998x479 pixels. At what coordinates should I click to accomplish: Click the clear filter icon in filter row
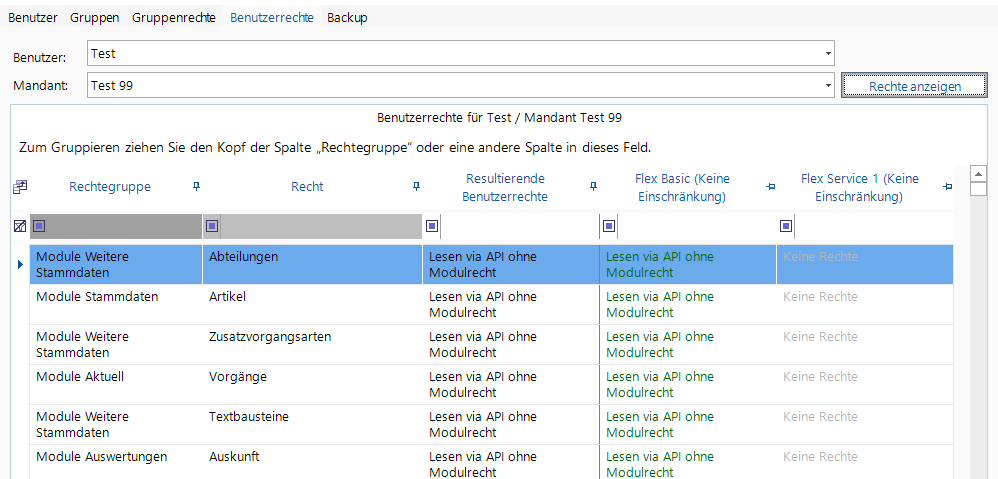tap(19, 226)
